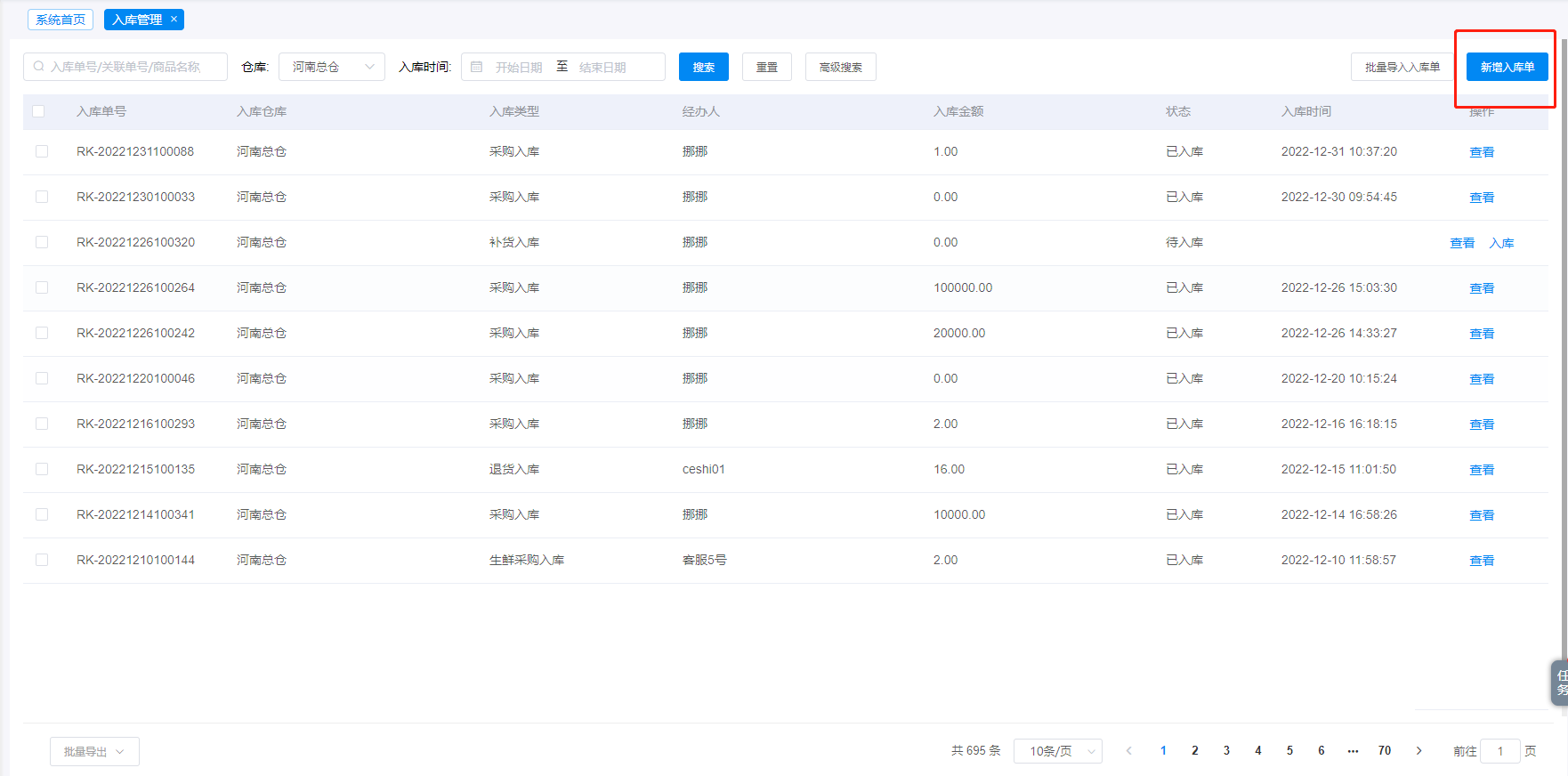Toggle the select-all checkbox in the table header
The width and height of the screenshot is (1568, 776).
tap(38, 111)
